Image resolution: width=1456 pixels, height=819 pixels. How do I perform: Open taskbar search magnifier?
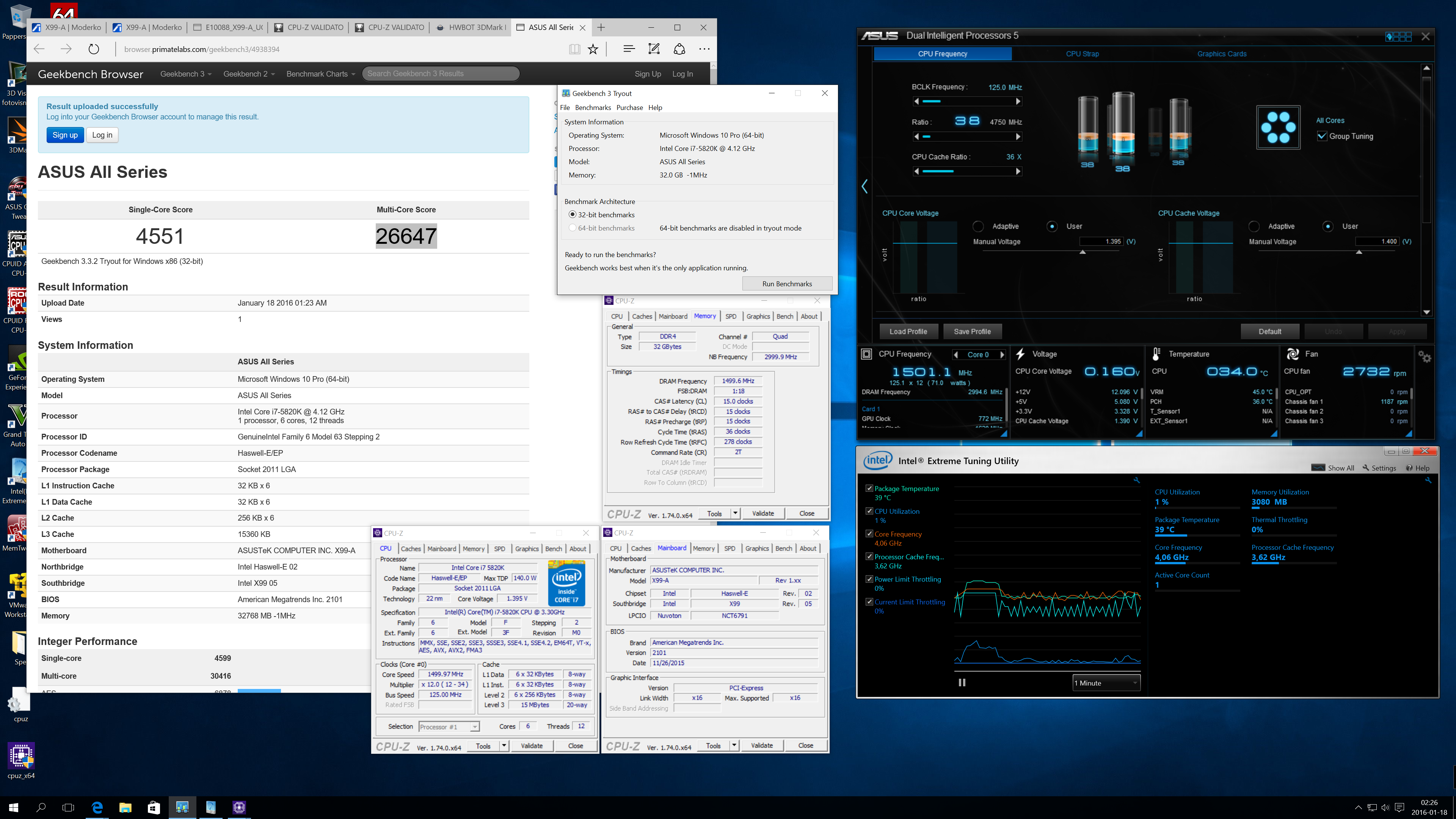(41, 807)
